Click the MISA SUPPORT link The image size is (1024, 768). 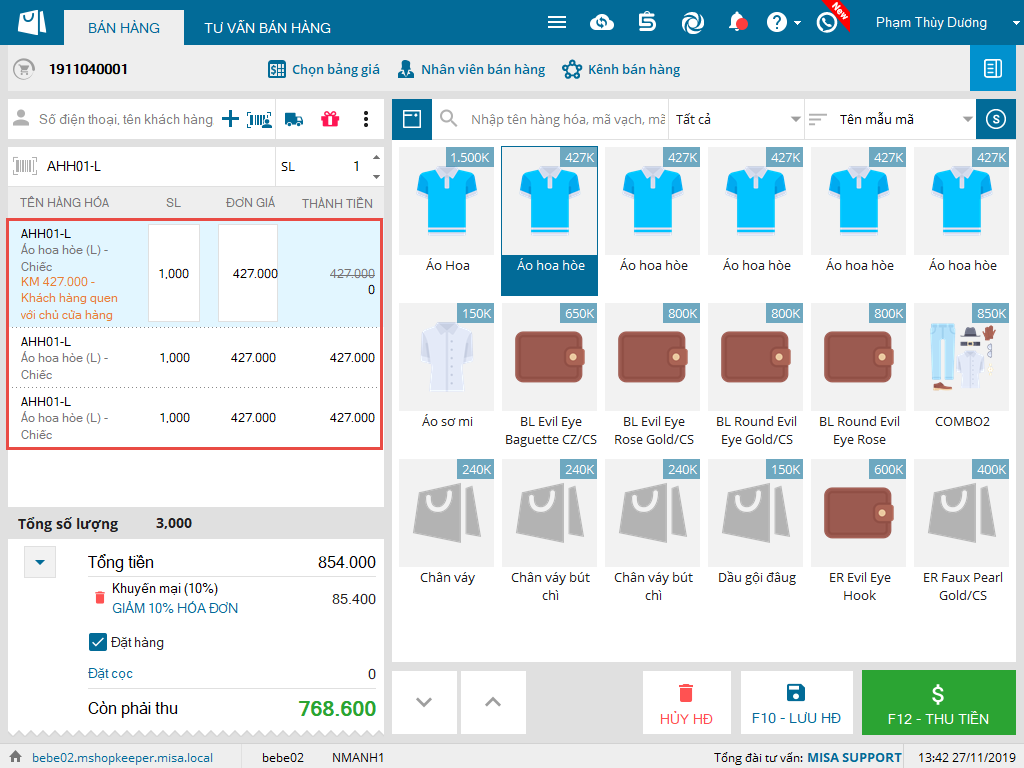tap(854, 758)
